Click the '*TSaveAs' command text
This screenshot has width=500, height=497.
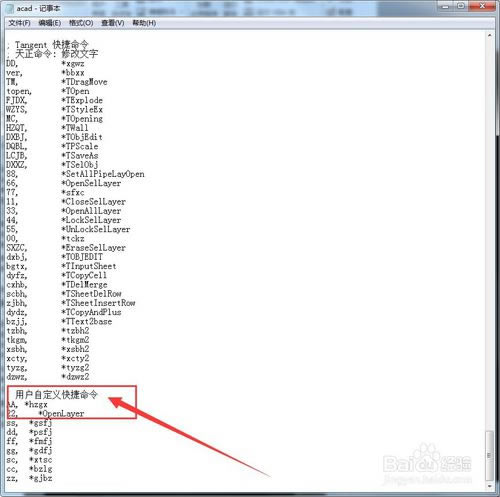80,155
